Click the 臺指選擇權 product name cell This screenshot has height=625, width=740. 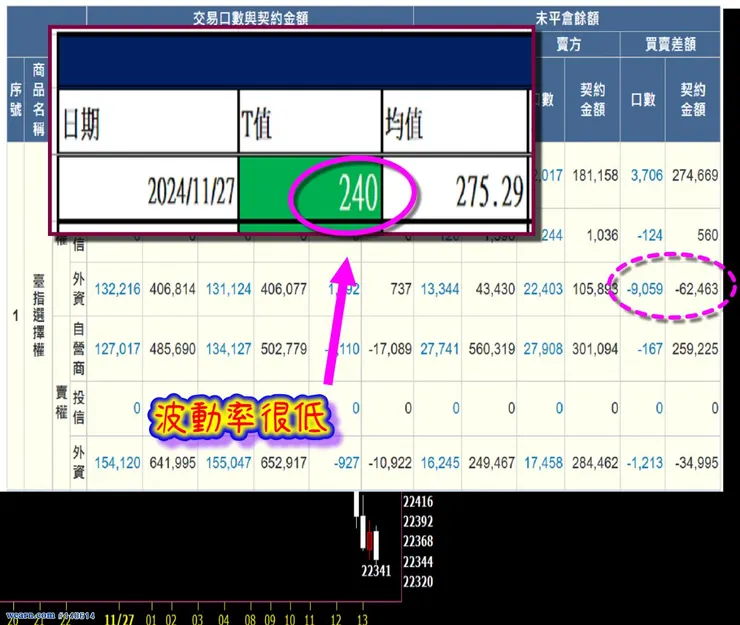38,315
